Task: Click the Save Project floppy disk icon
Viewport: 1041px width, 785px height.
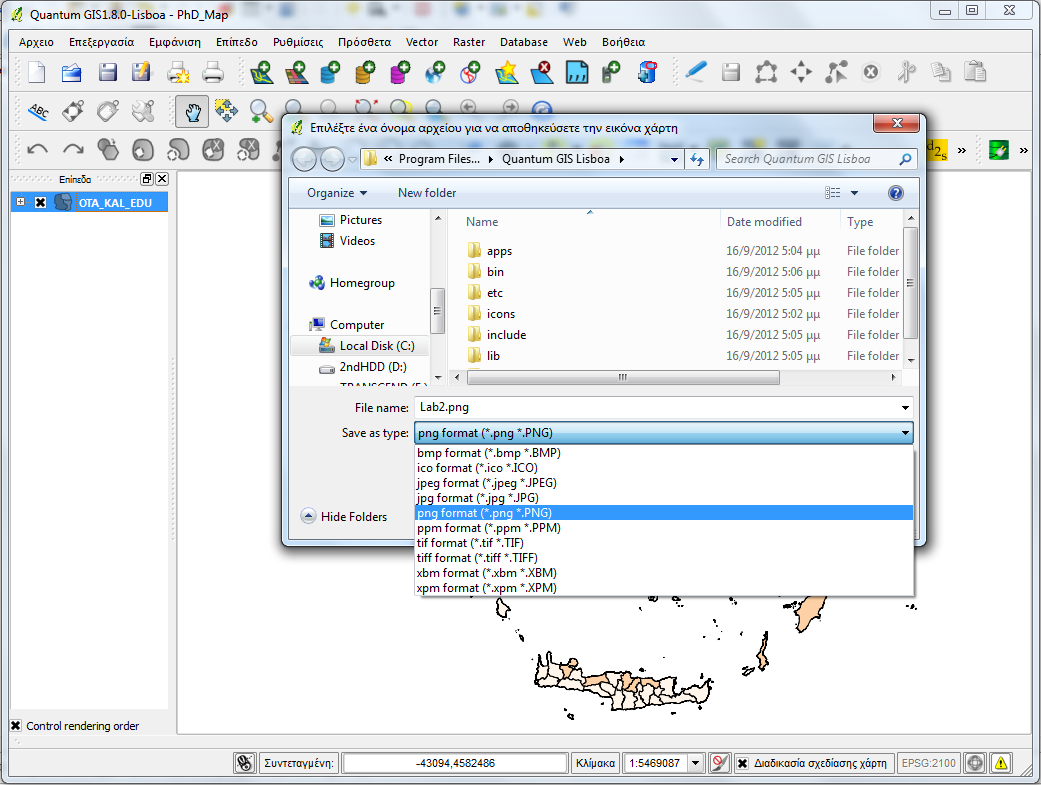Action: pos(107,72)
